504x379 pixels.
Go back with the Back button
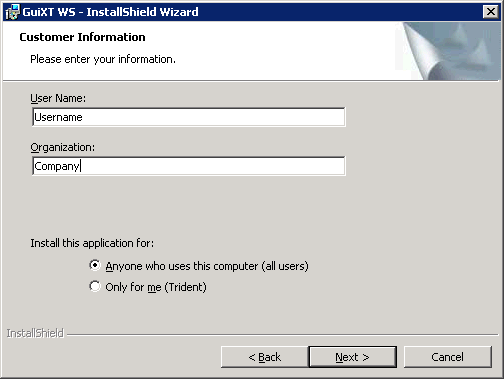[264, 357]
